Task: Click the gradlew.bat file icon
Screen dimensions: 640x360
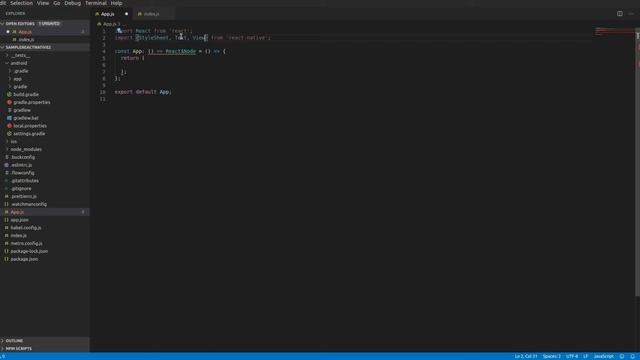Action: pyautogui.click(x=9, y=118)
